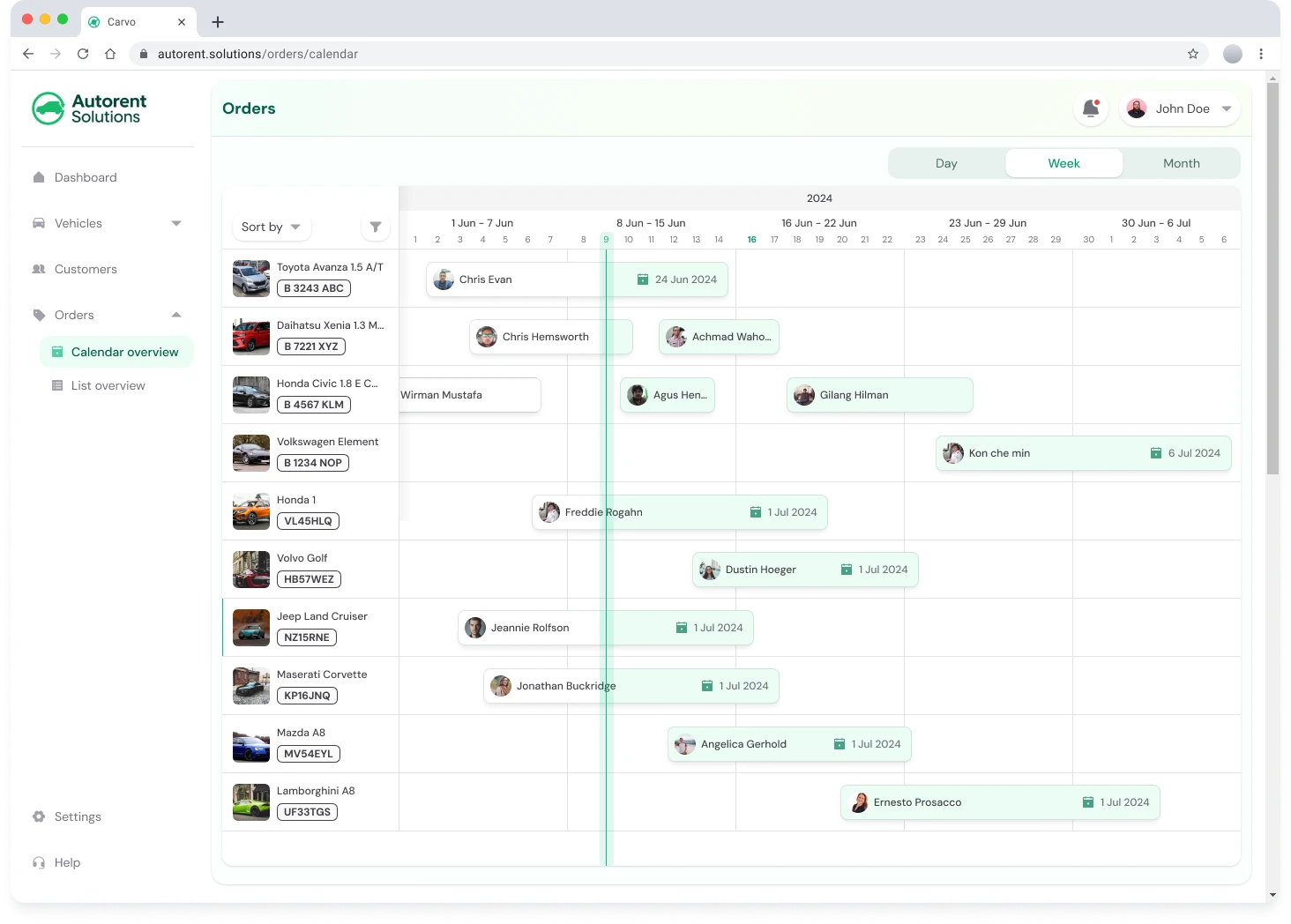Screen dimensions: 1291x924
Task: Select the Dashboard sidebar icon
Action: pyautogui.click(x=39, y=177)
